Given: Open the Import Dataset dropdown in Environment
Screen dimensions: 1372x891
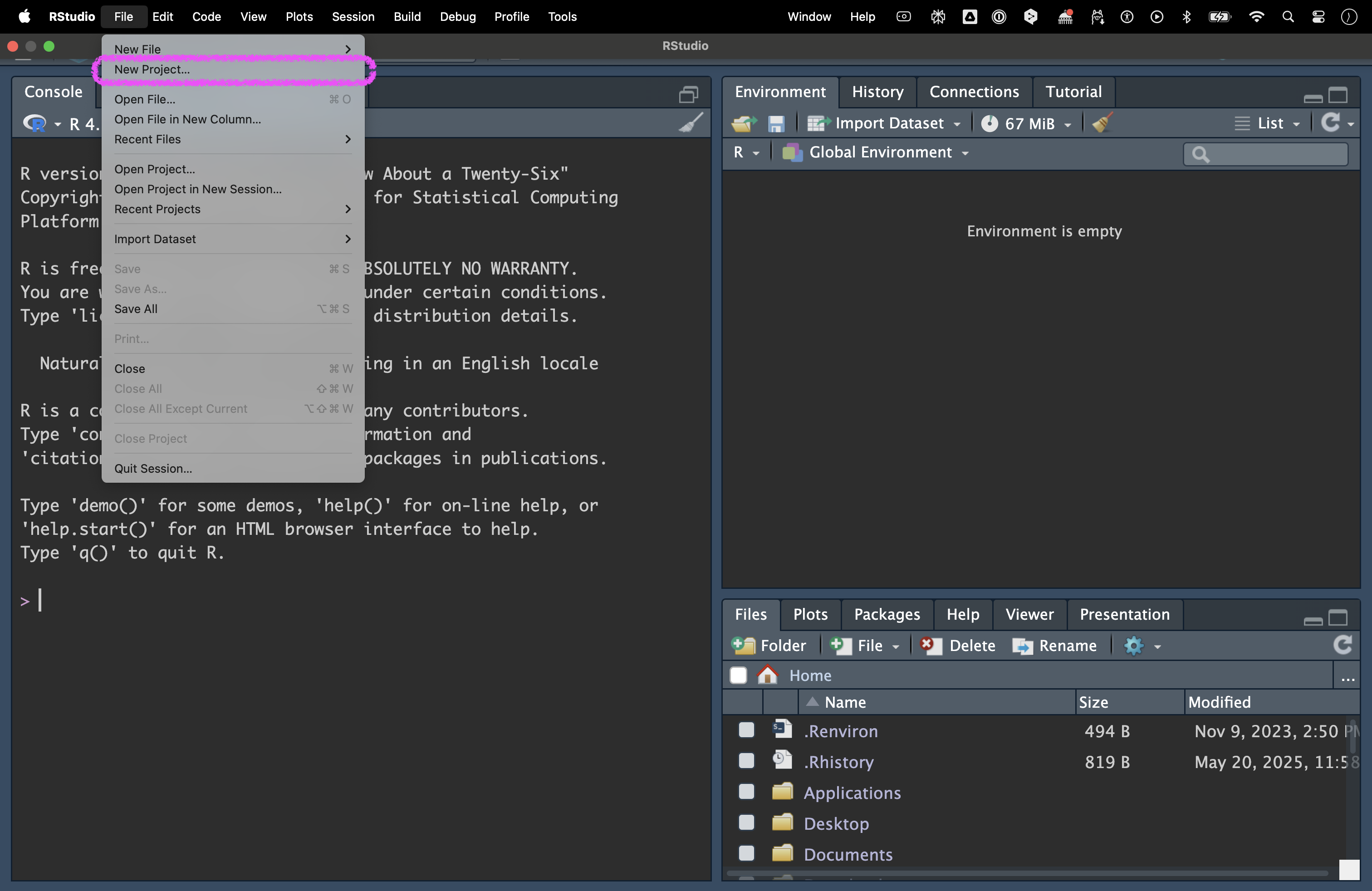Looking at the screenshot, I should click(883, 123).
